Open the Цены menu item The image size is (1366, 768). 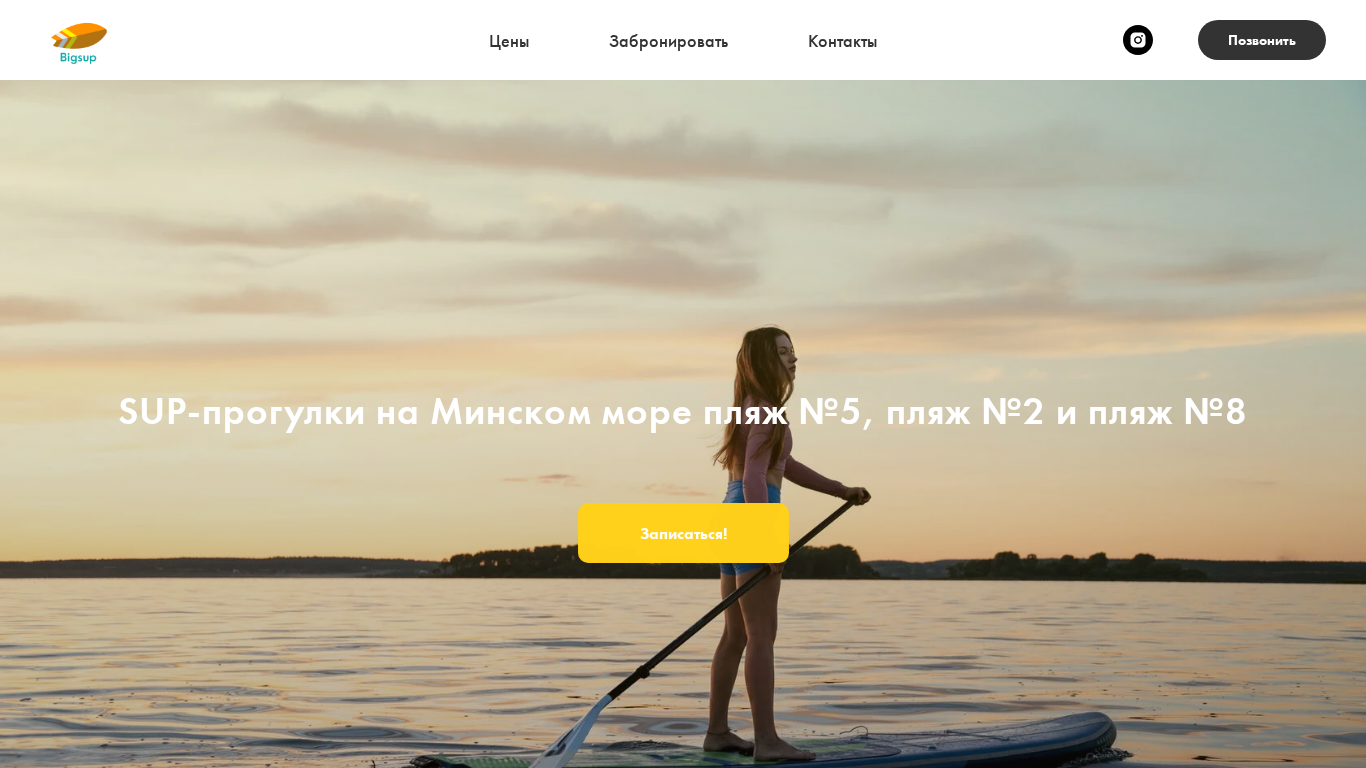(509, 41)
